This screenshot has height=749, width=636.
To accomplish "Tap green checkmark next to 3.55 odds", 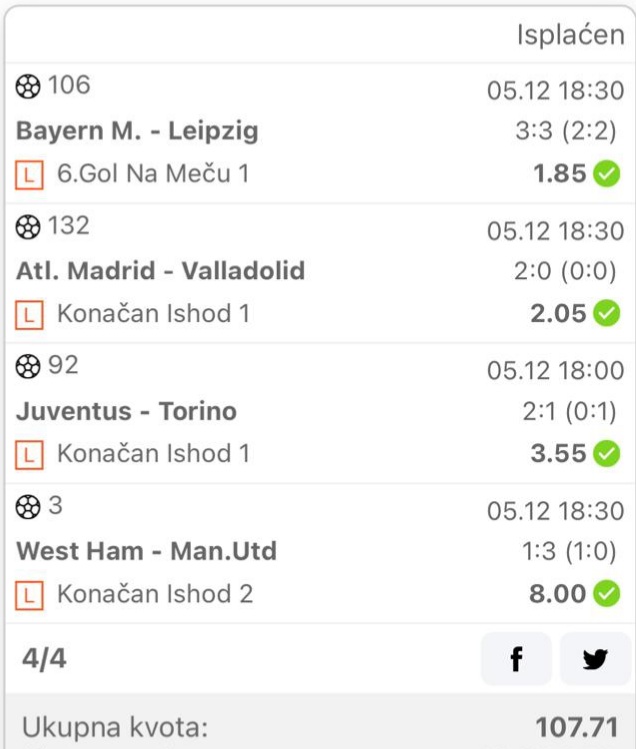I will (x=607, y=453).
